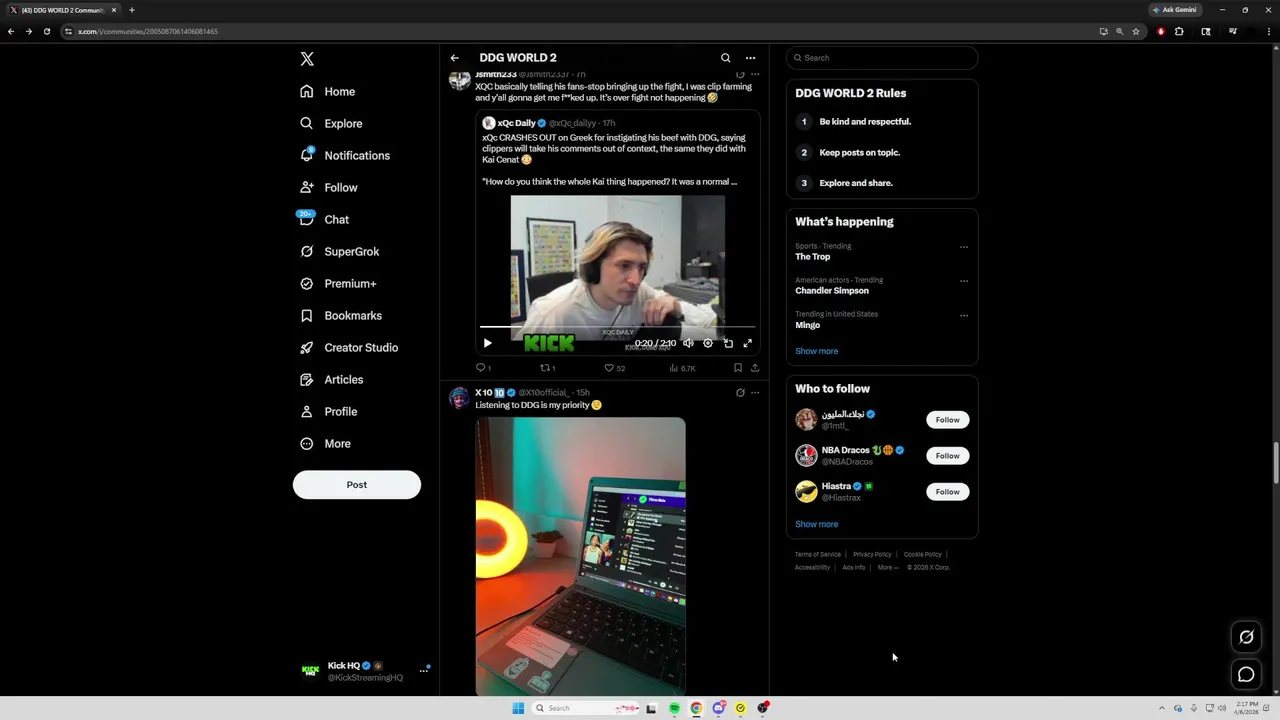Open X10 avatar profile

click(x=459, y=398)
